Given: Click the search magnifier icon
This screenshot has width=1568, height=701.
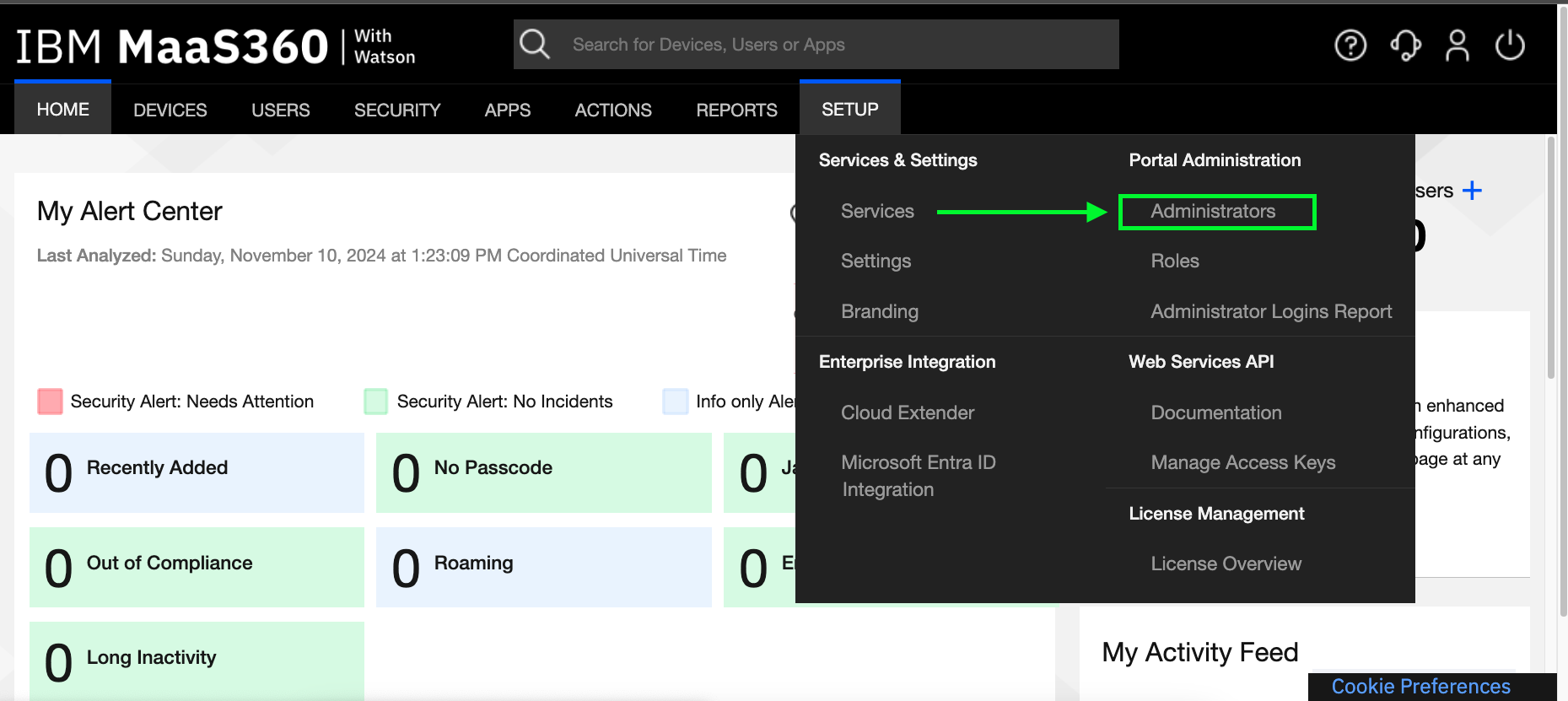Looking at the screenshot, I should click(x=535, y=44).
